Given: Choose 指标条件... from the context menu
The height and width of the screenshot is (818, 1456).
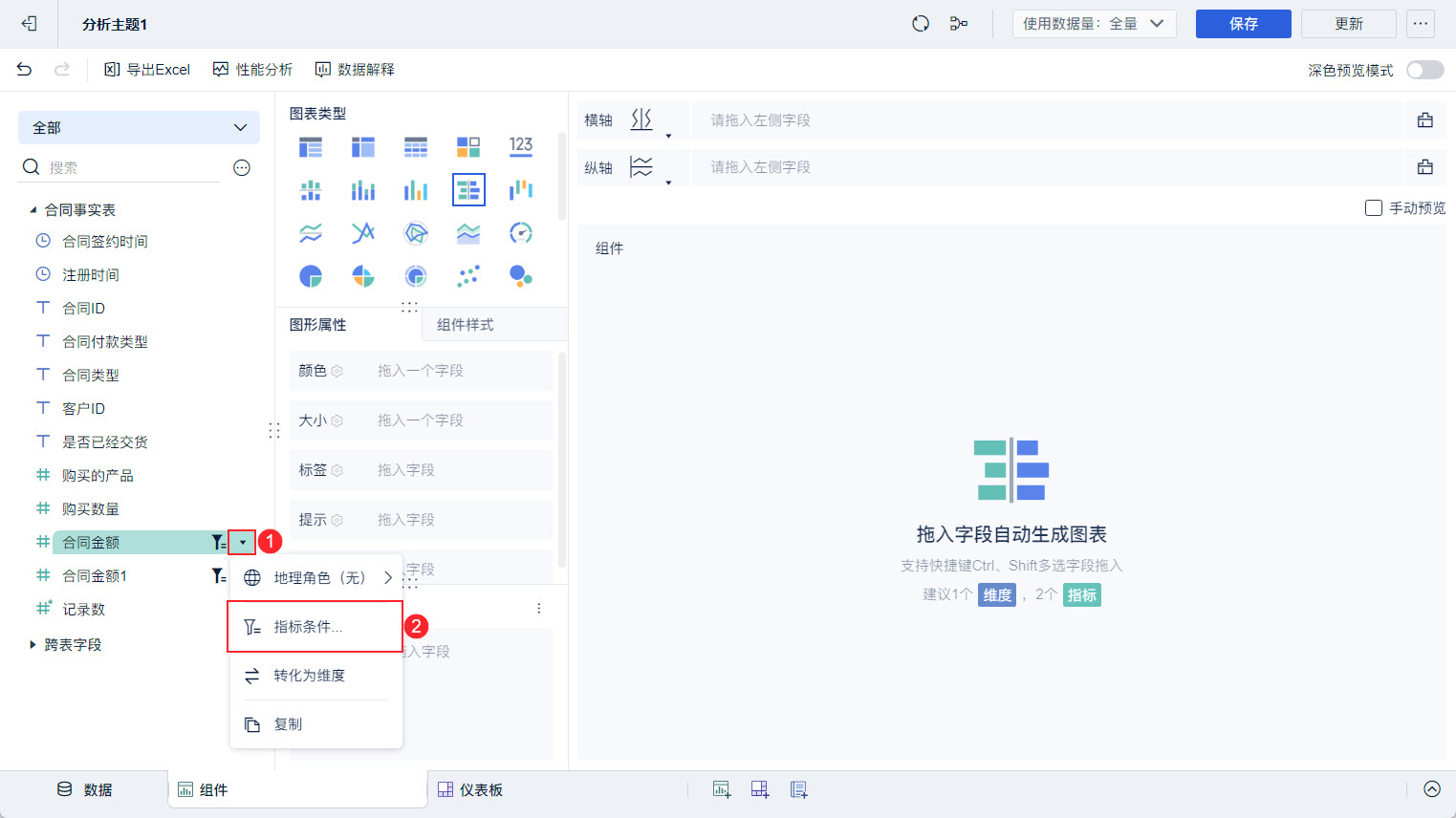Looking at the screenshot, I should point(315,627).
